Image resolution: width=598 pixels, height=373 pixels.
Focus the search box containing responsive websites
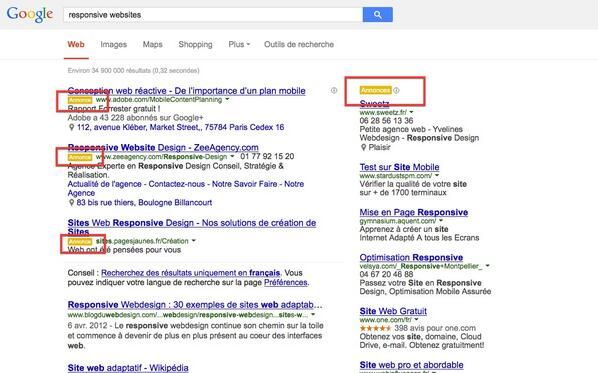coord(213,15)
